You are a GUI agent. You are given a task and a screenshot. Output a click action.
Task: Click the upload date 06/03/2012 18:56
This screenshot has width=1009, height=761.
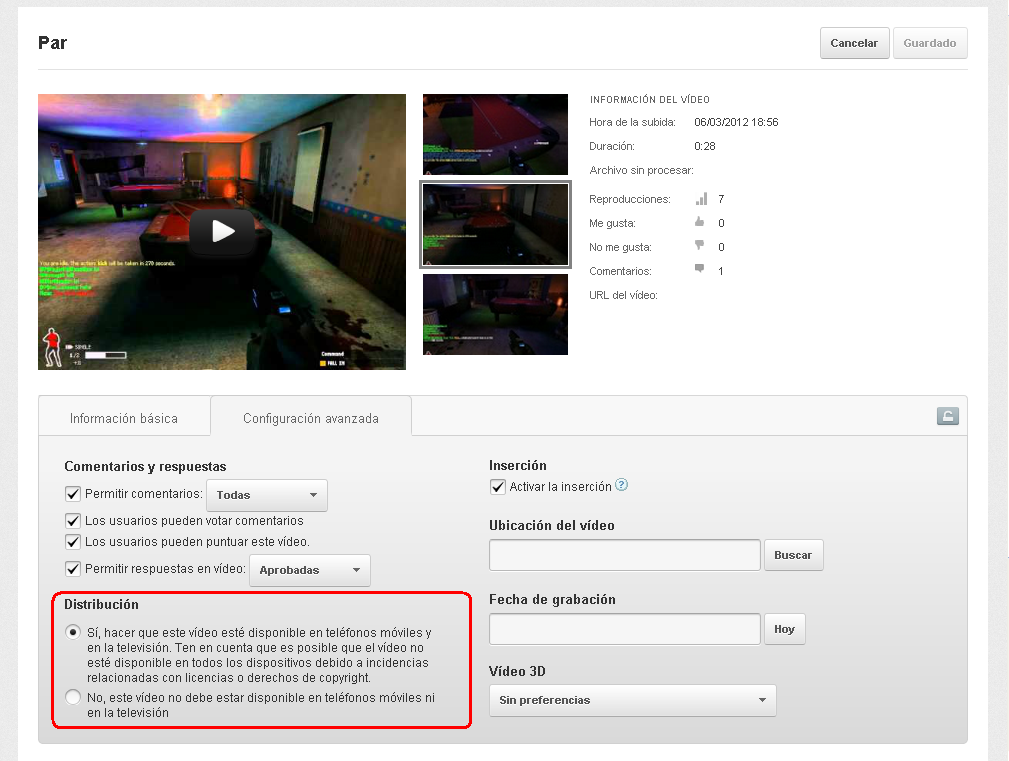pyautogui.click(x=736, y=122)
